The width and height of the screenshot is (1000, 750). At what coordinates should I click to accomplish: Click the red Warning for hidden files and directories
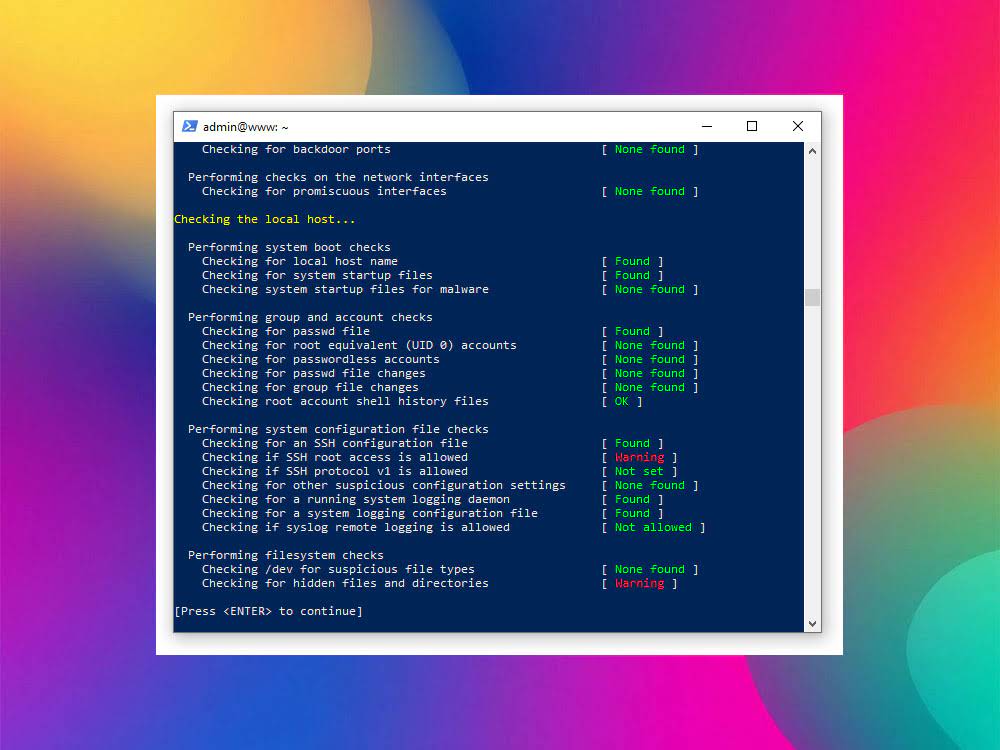(x=639, y=583)
